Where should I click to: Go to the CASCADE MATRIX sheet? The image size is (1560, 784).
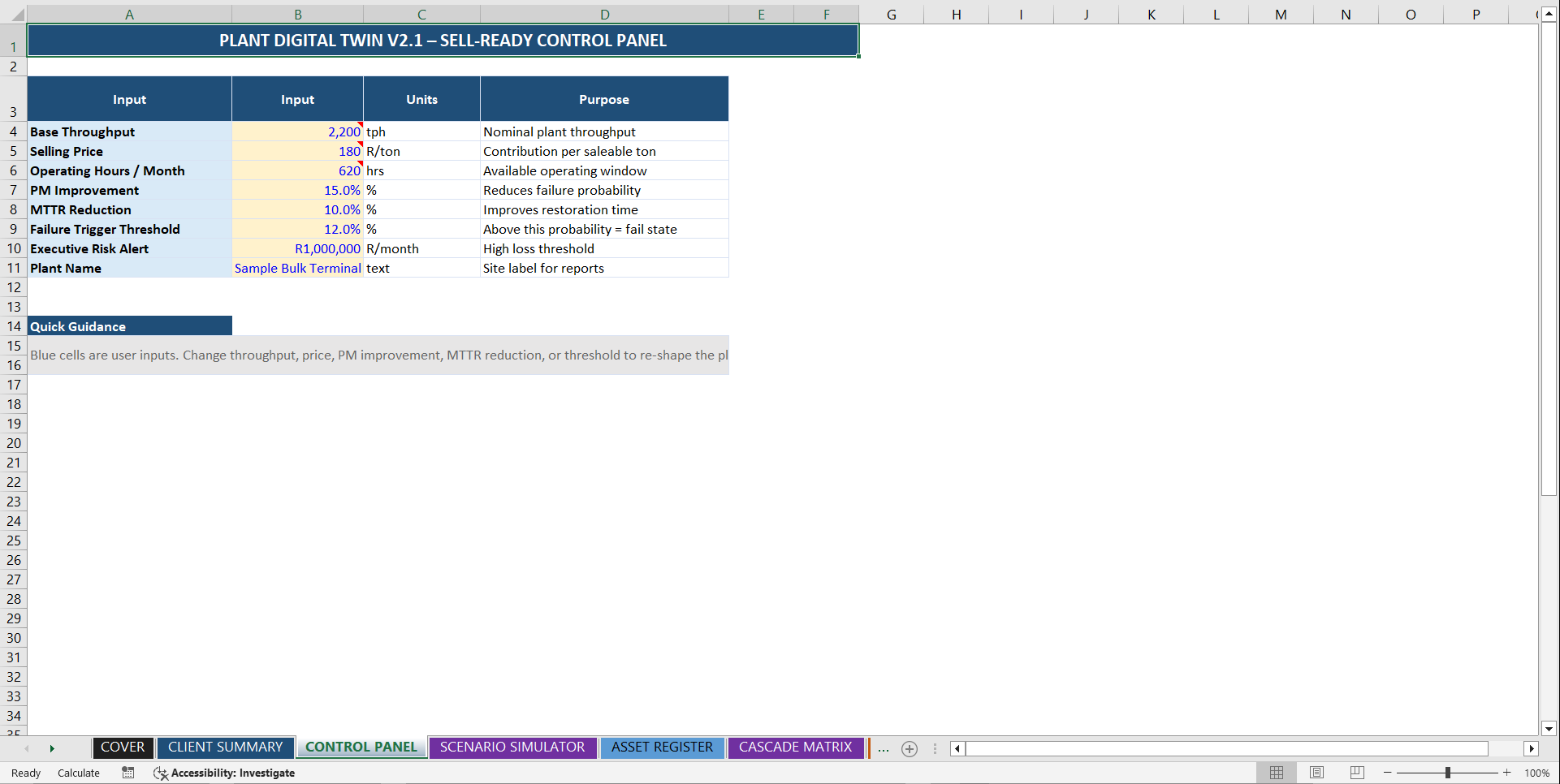(795, 747)
